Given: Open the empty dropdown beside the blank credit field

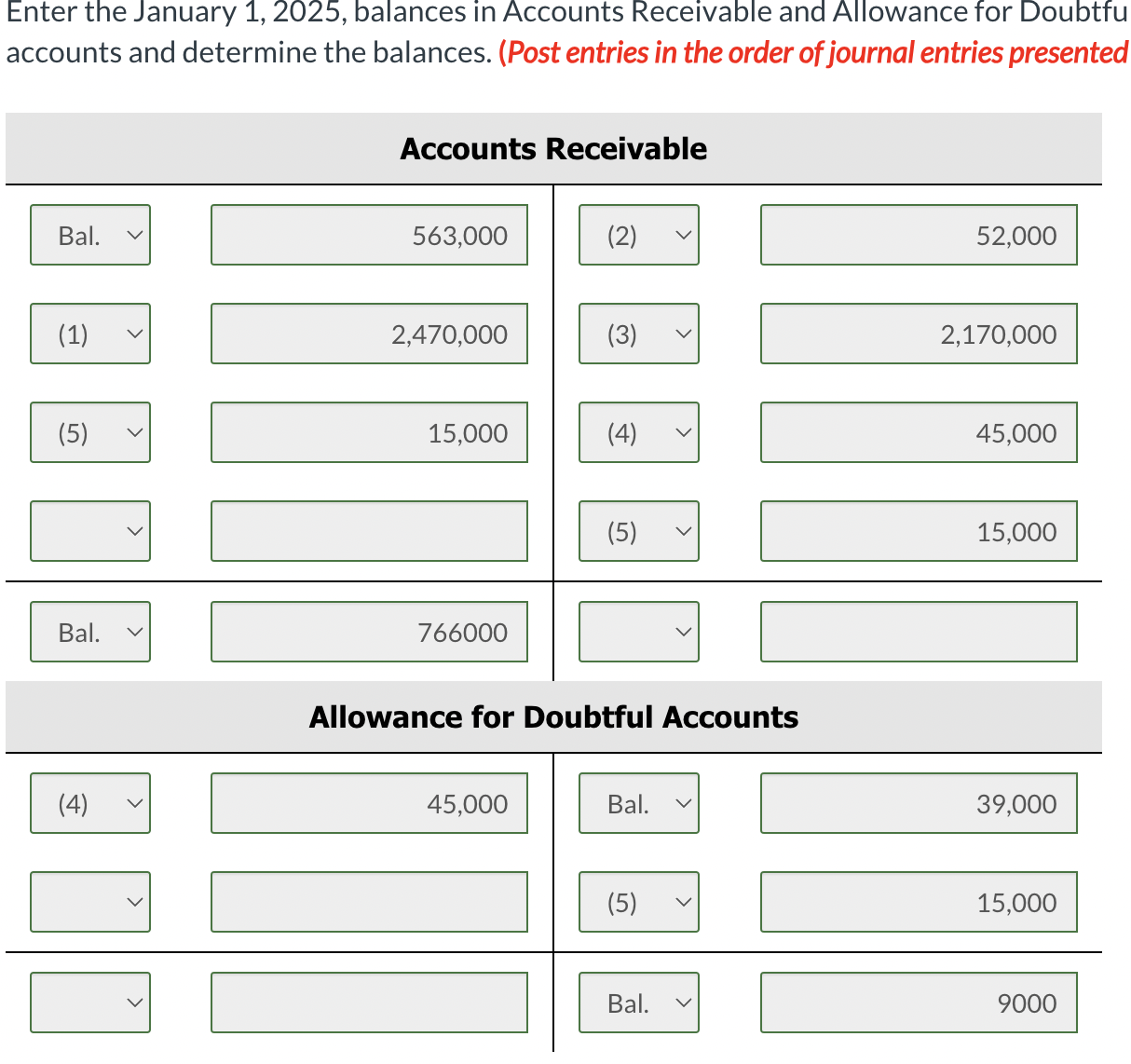Looking at the screenshot, I should click(638, 631).
